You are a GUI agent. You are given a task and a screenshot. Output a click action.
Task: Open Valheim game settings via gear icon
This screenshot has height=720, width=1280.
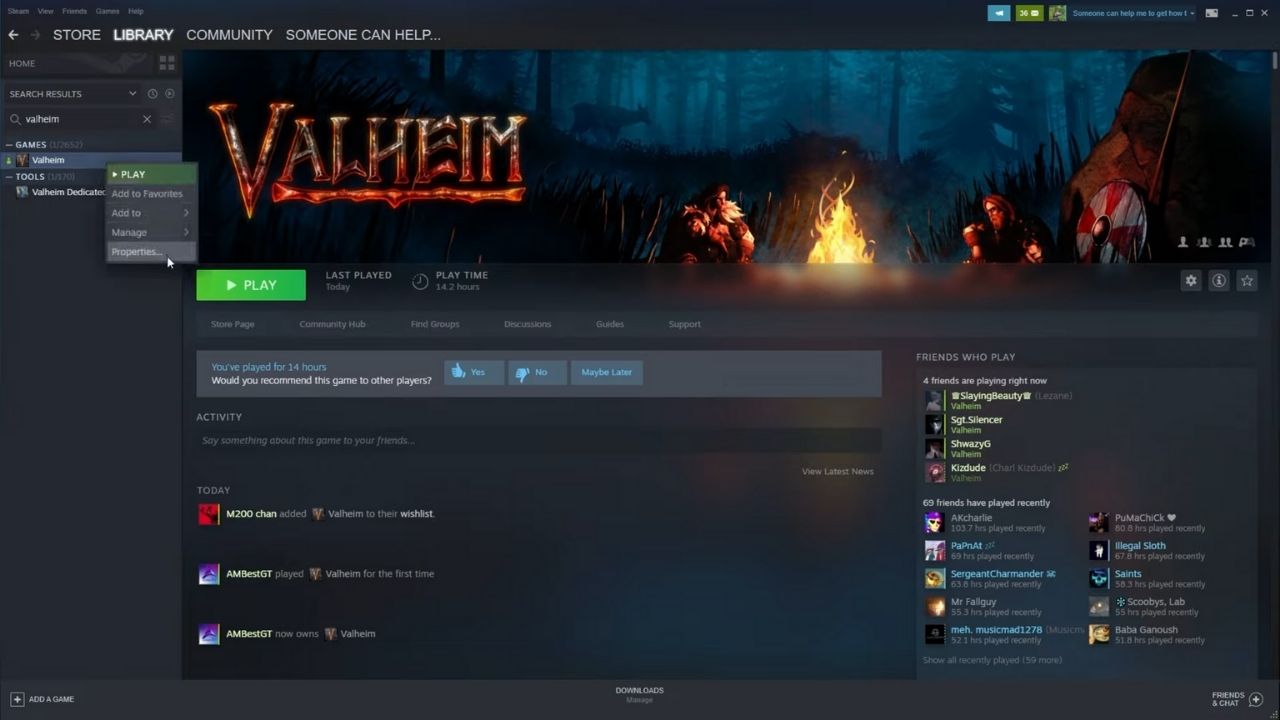(1190, 281)
